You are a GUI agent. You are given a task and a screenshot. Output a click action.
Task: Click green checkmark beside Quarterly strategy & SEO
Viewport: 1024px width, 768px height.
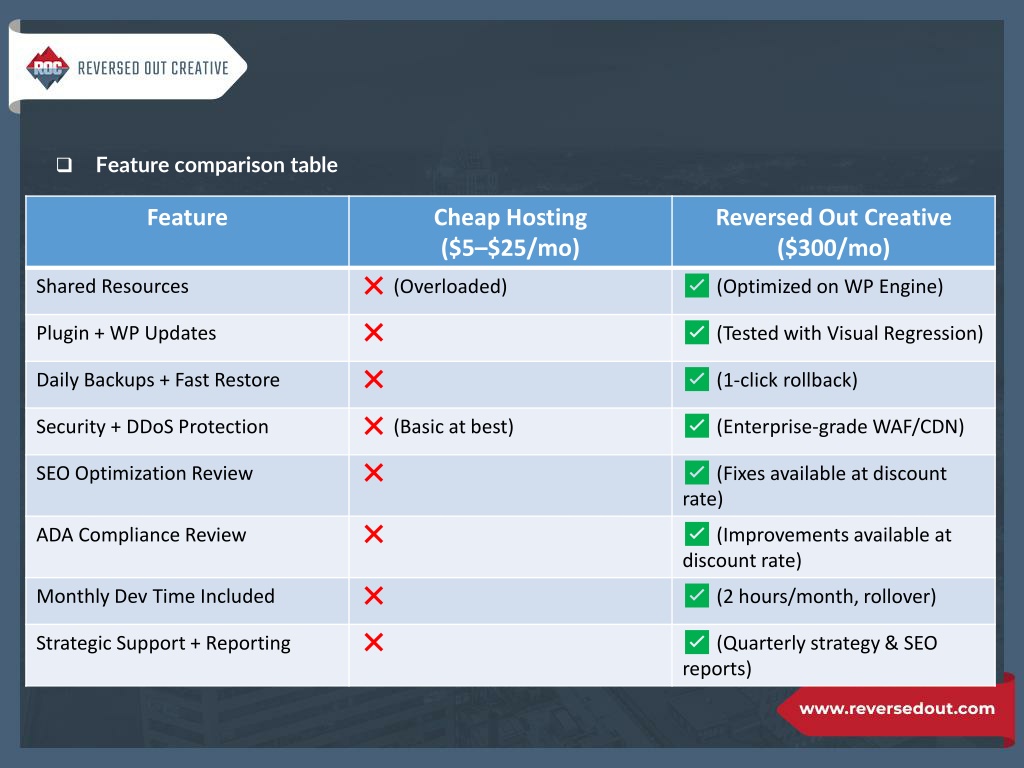click(697, 642)
